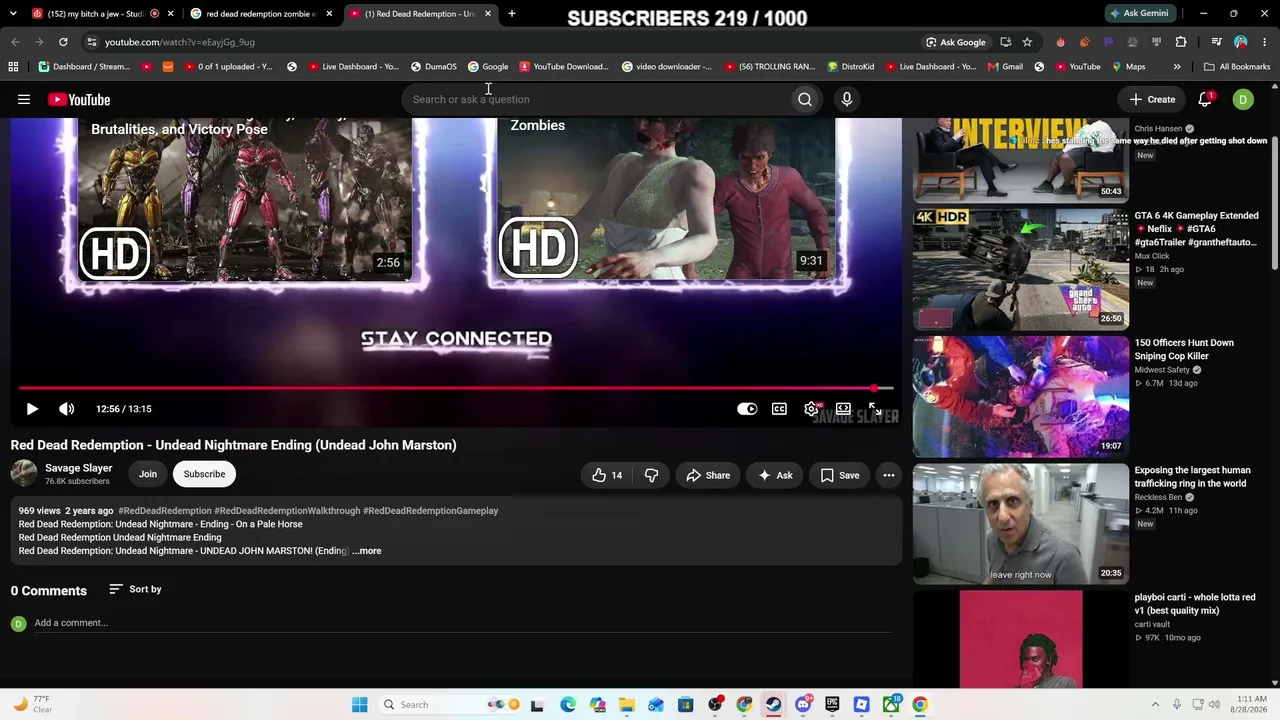Open the Chrome three-dot menu
The image size is (1280, 720).
tap(1265, 42)
